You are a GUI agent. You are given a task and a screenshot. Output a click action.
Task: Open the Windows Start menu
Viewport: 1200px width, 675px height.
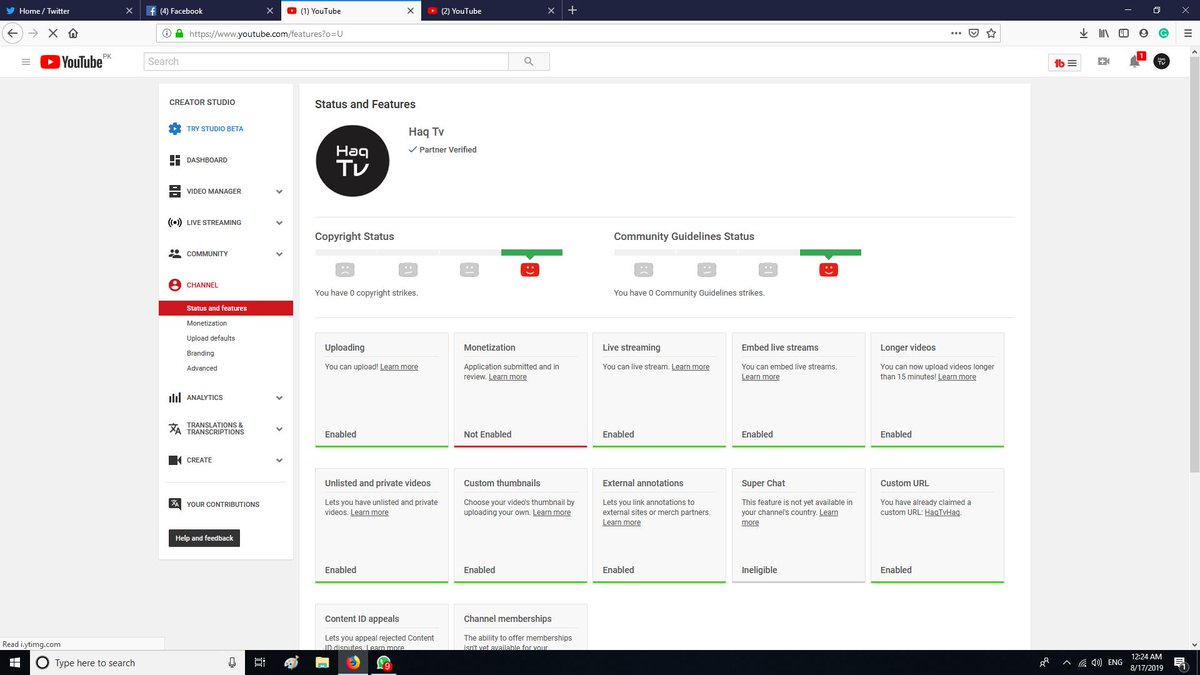14,663
